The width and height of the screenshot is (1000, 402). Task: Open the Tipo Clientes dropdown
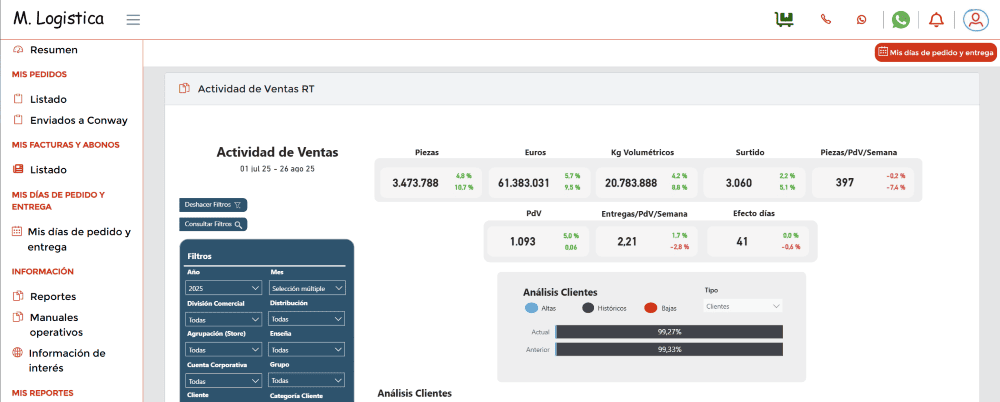point(742,306)
